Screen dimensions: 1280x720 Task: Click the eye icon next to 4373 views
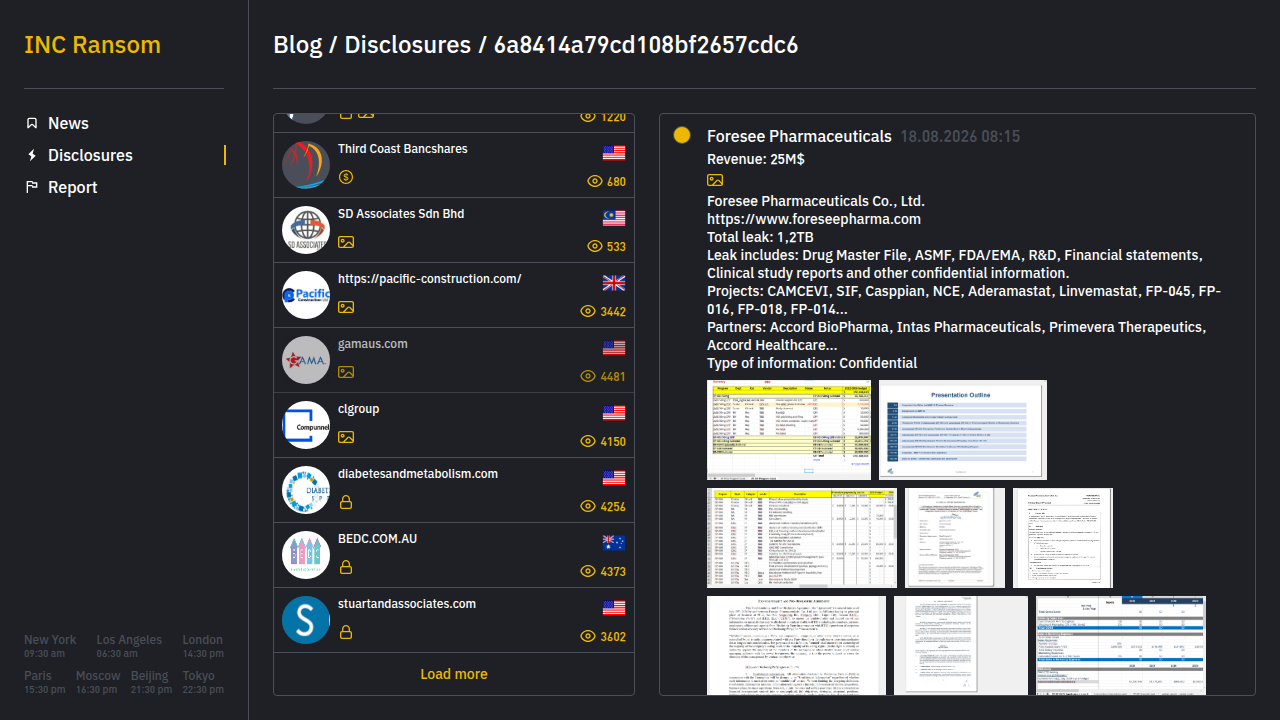pos(588,572)
